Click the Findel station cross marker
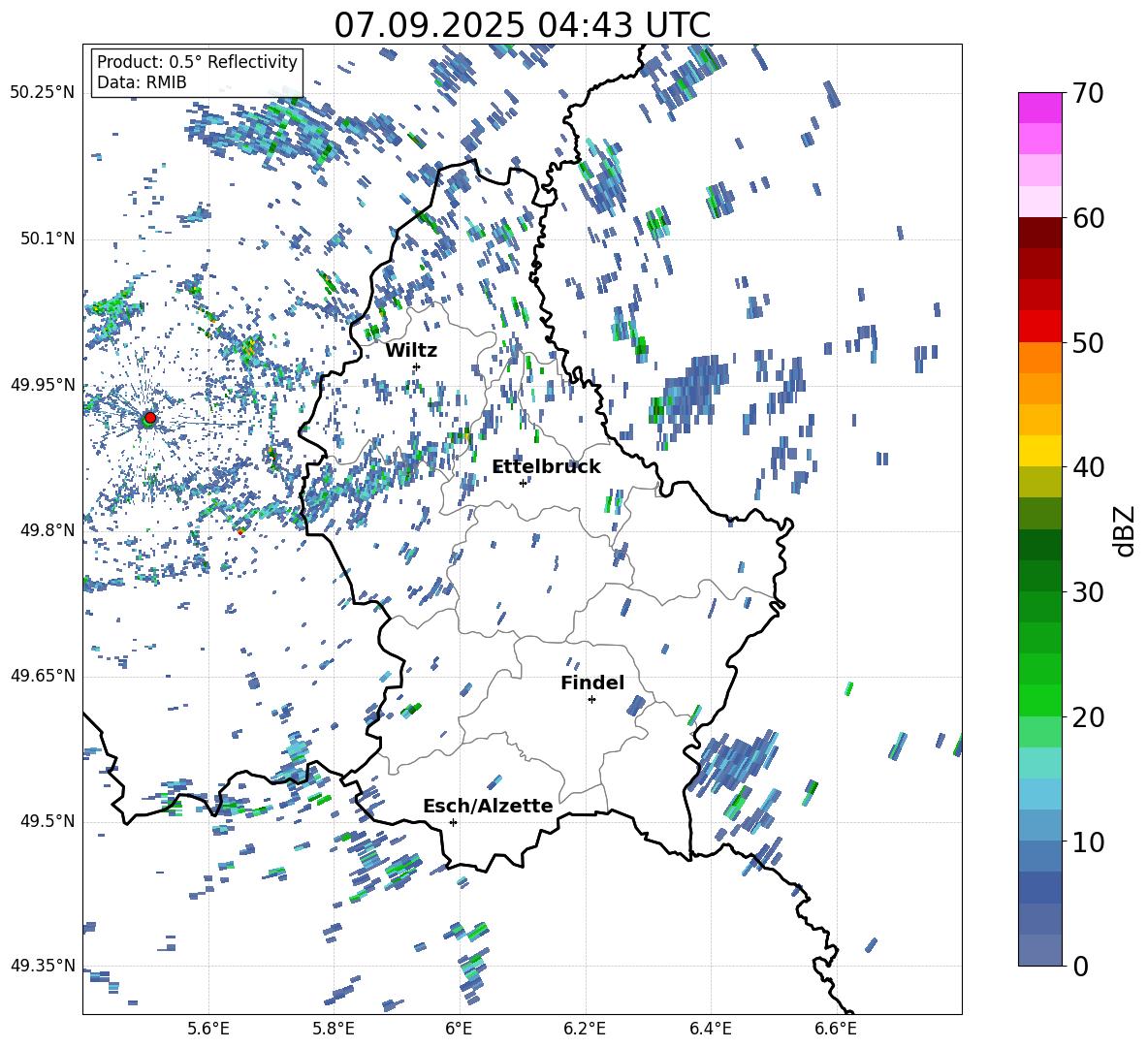This screenshot has height=1048, width=1148. 591,700
